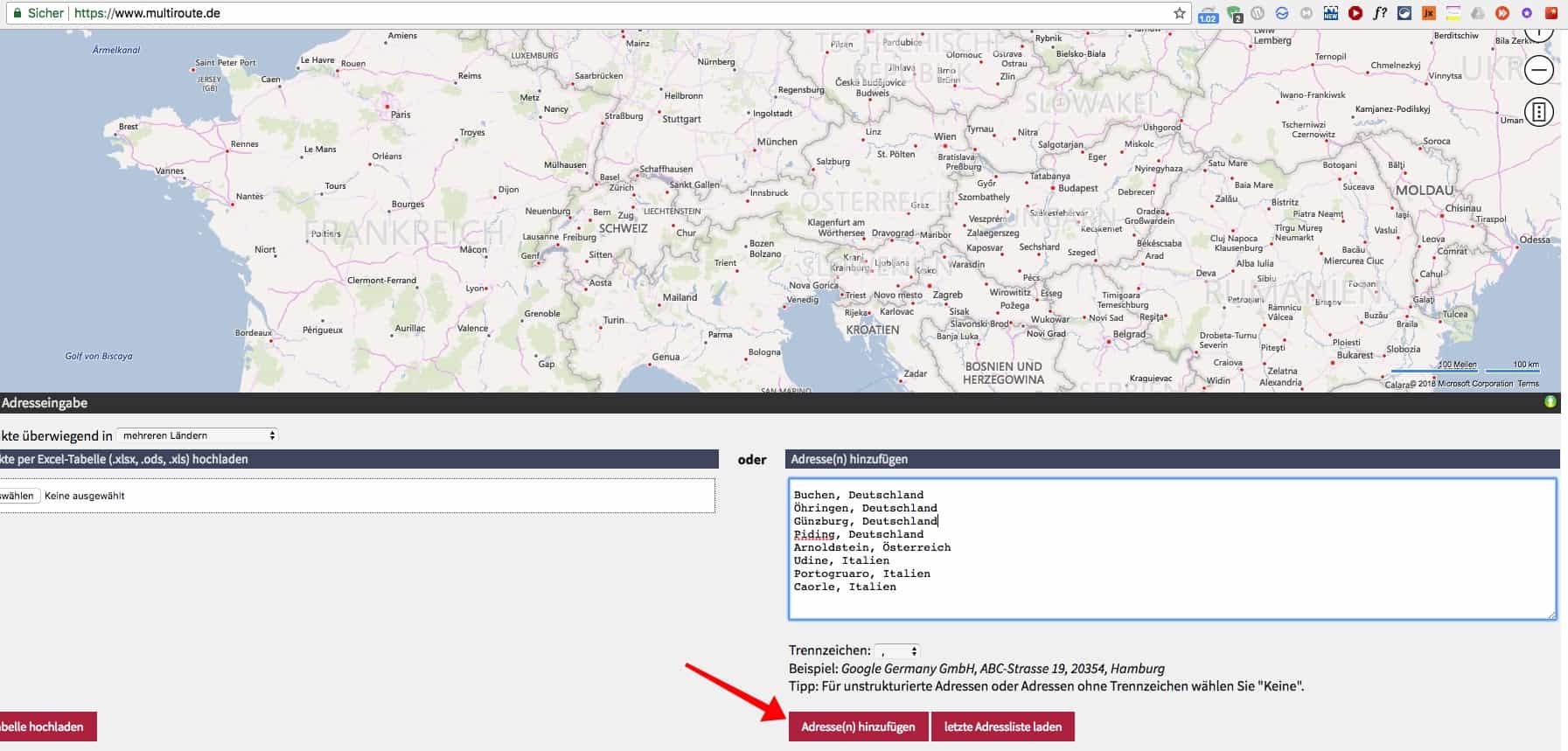Viewport: 1568px width, 751px height.
Task: Click the green shield extension icon
Action: click(x=1234, y=14)
